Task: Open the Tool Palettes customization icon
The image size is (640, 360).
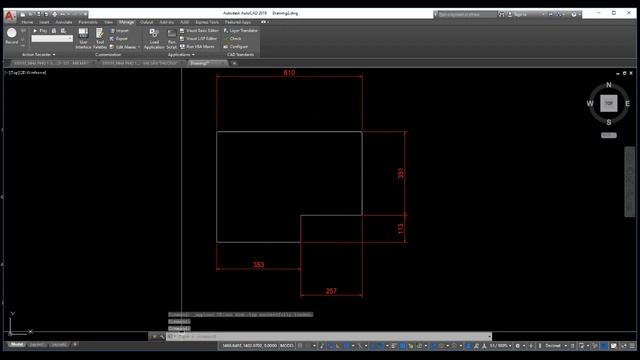Action: click(100, 39)
